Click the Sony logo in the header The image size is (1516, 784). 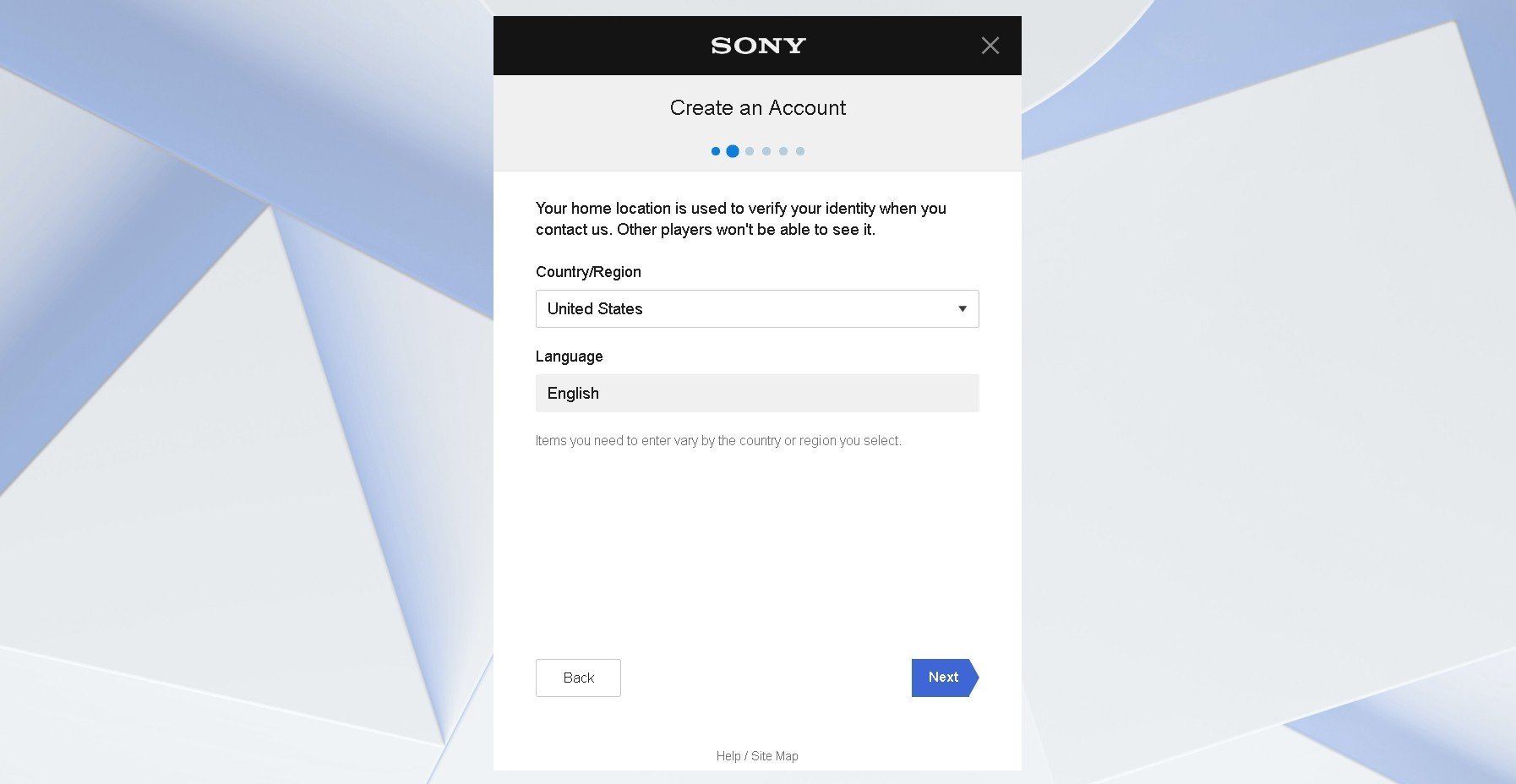tap(758, 46)
